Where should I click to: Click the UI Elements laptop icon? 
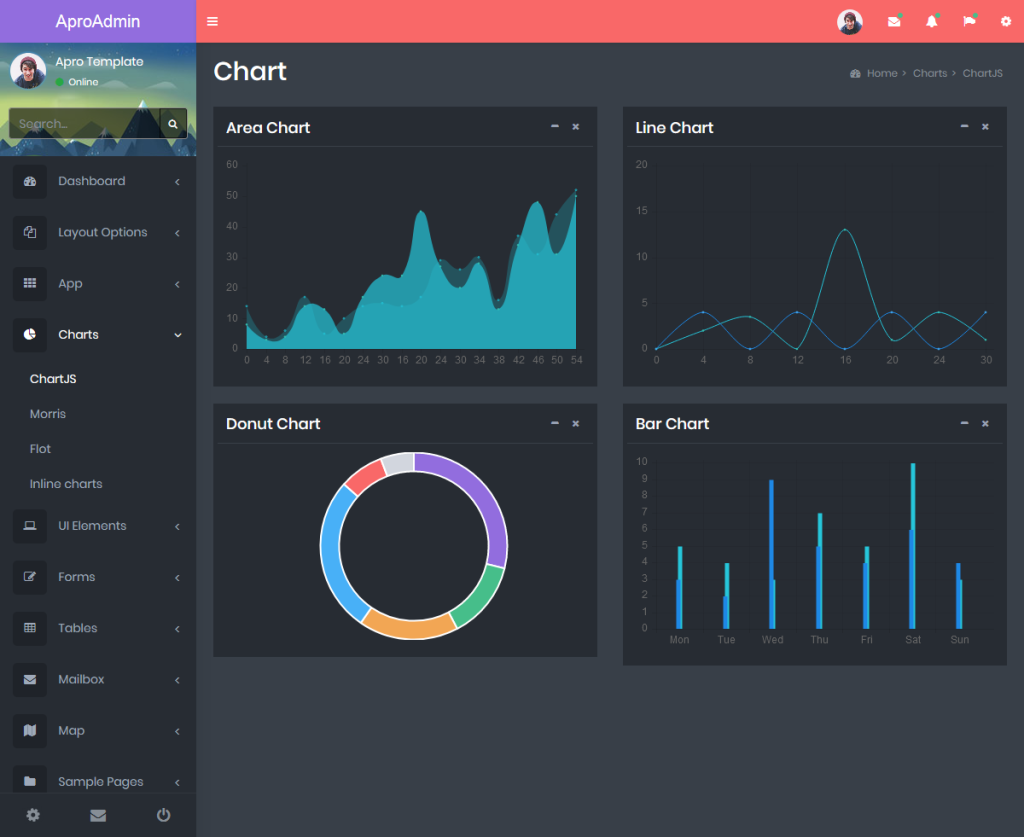[x=30, y=526]
